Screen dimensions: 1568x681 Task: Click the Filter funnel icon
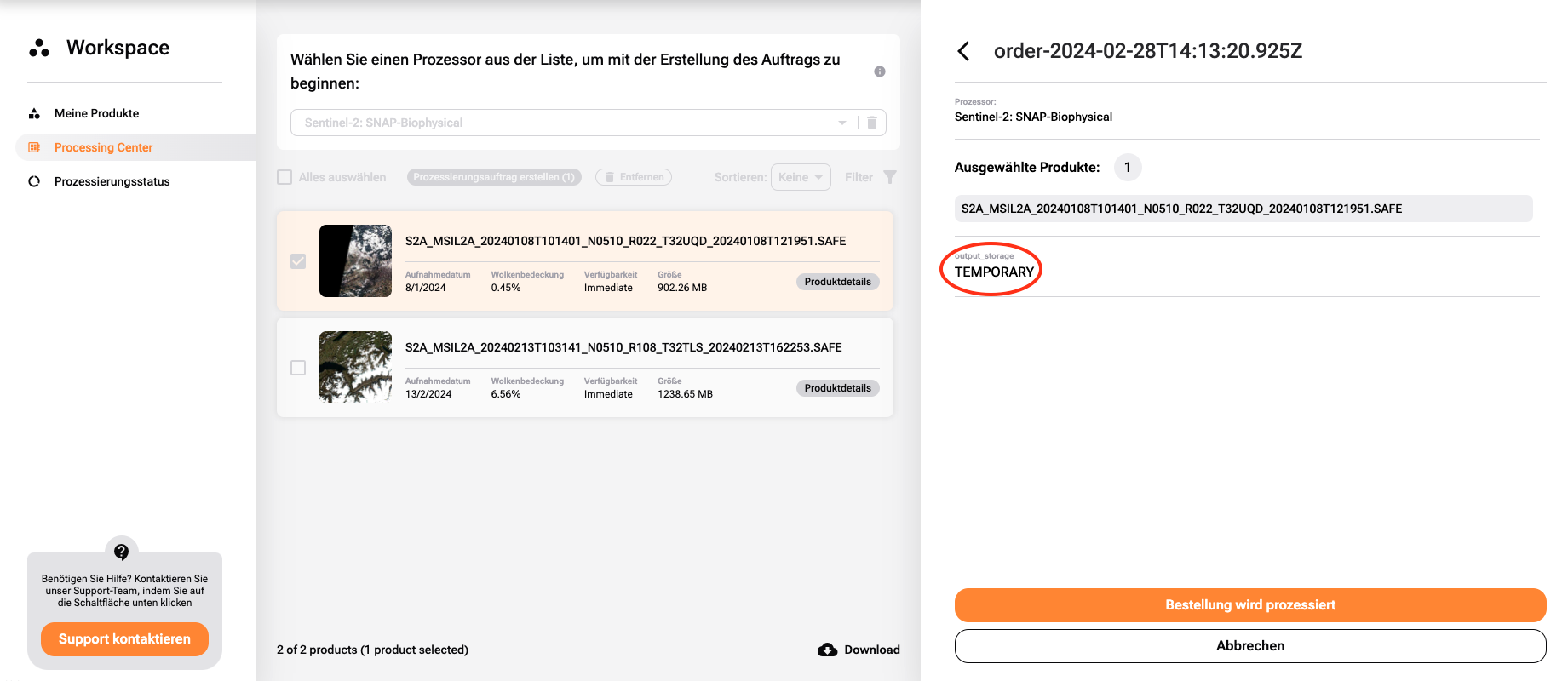[x=890, y=177]
